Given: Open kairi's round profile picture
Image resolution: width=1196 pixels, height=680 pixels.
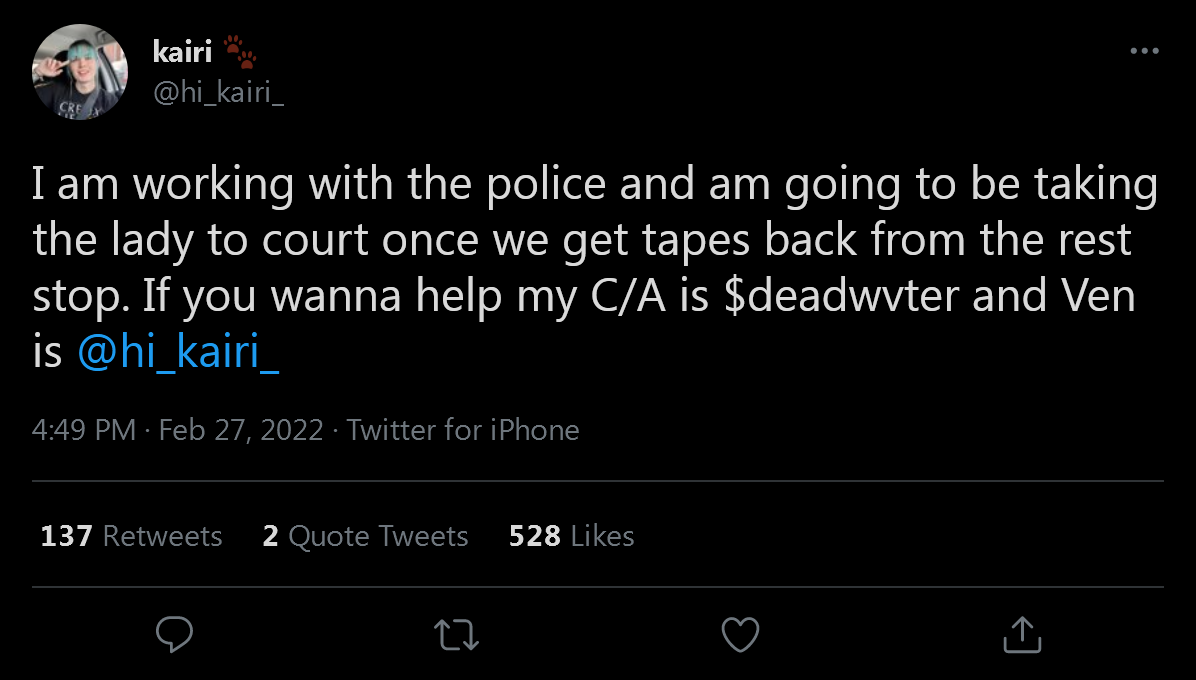Looking at the screenshot, I should pos(79,72).
